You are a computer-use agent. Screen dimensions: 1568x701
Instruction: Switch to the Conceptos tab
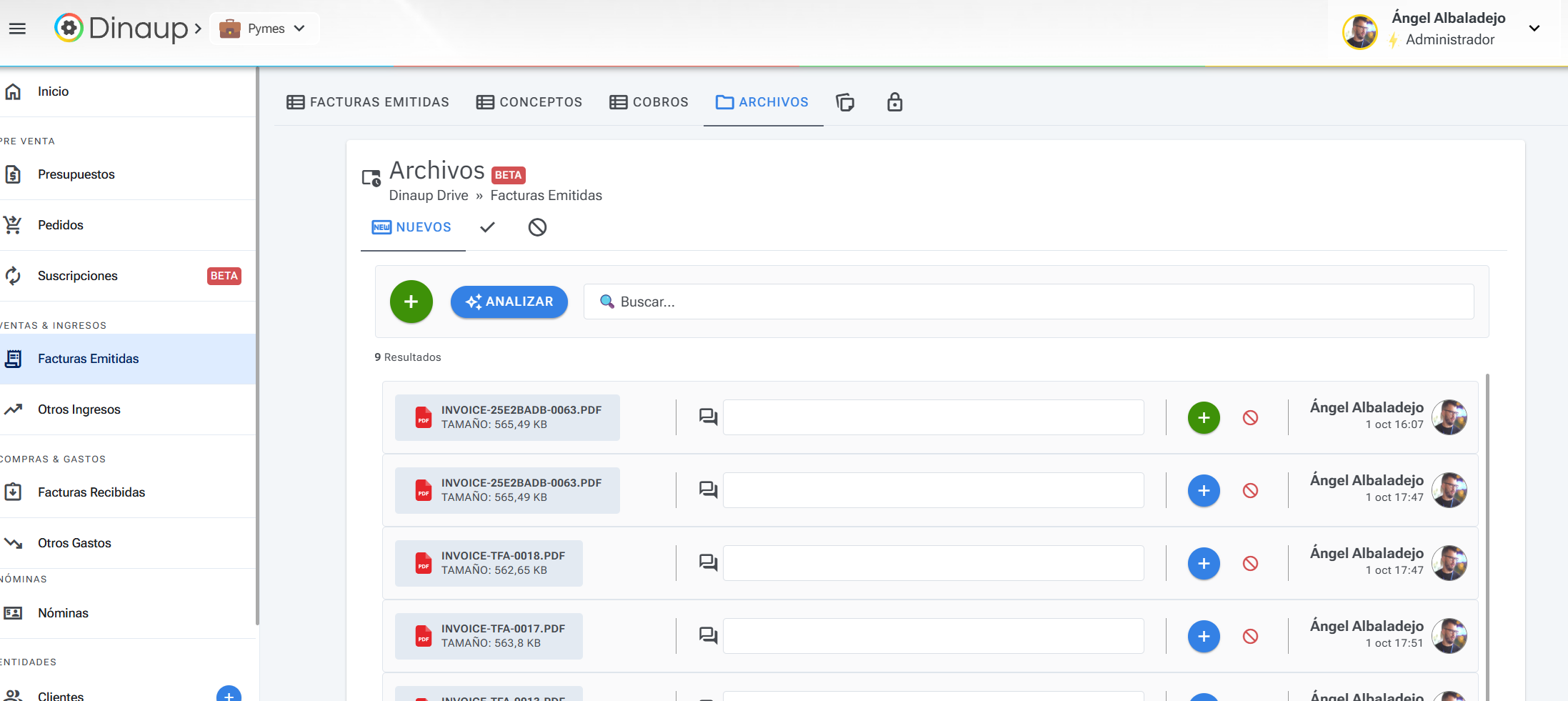pyautogui.click(x=529, y=102)
